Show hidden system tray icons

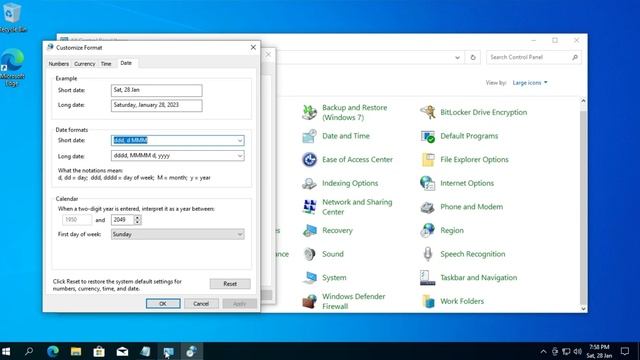pyautogui.click(x=543, y=351)
